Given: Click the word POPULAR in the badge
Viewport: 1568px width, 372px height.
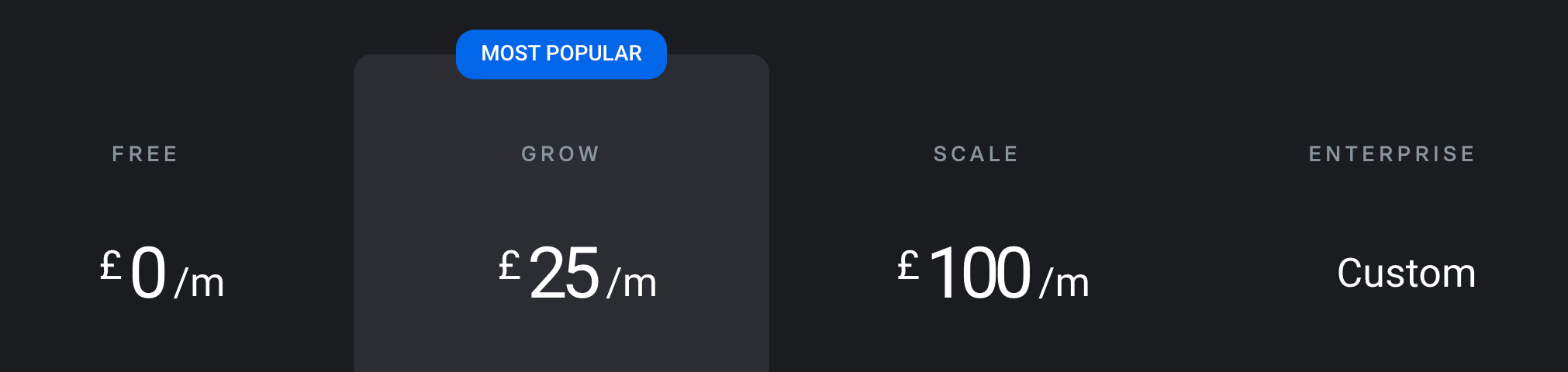Looking at the screenshot, I should (x=594, y=53).
